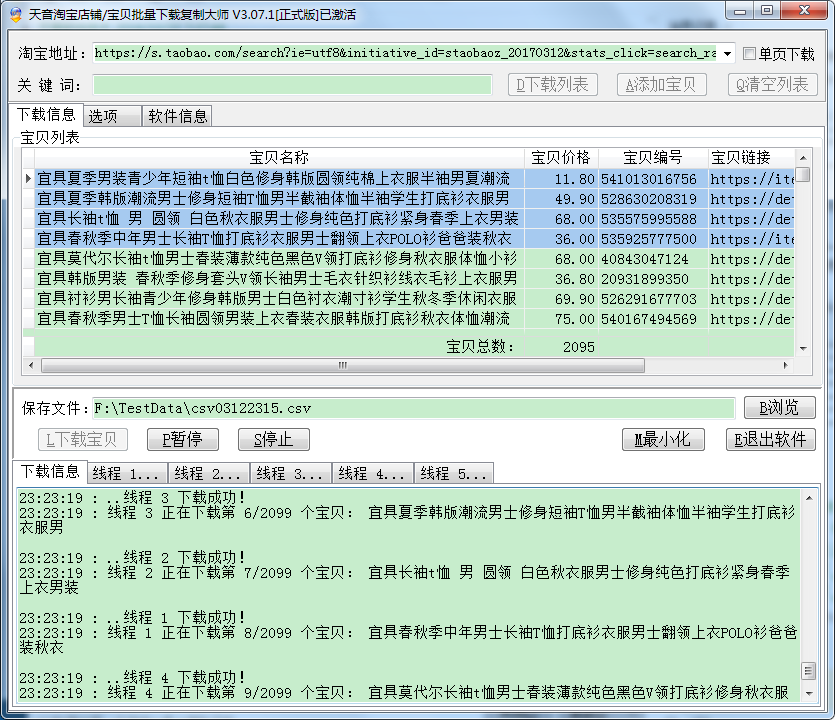Viewport: 835px width, 720px height.
Task: Click the A添加宝贝 button
Action: coord(661,85)
